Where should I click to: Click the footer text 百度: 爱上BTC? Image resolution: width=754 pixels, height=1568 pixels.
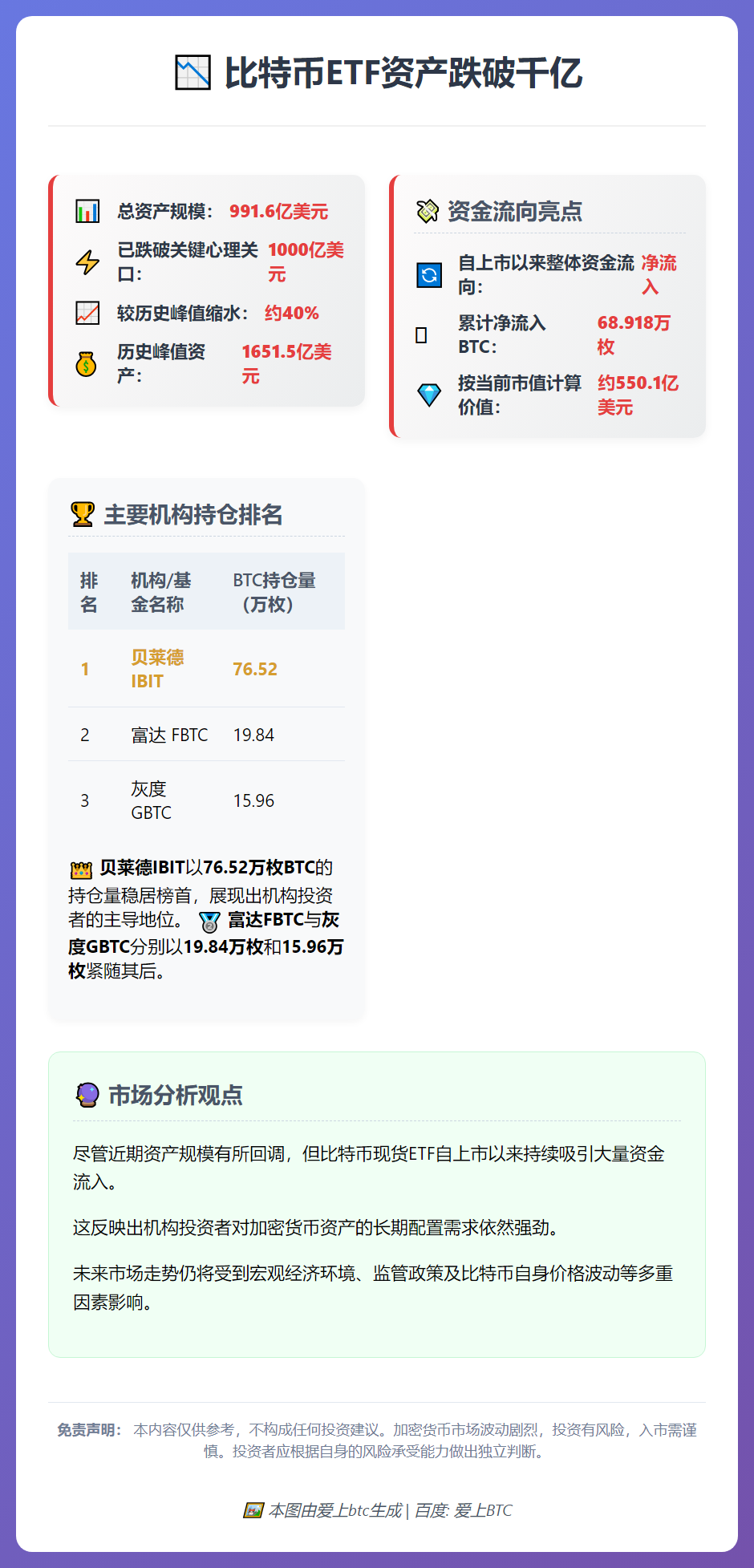463,1511
